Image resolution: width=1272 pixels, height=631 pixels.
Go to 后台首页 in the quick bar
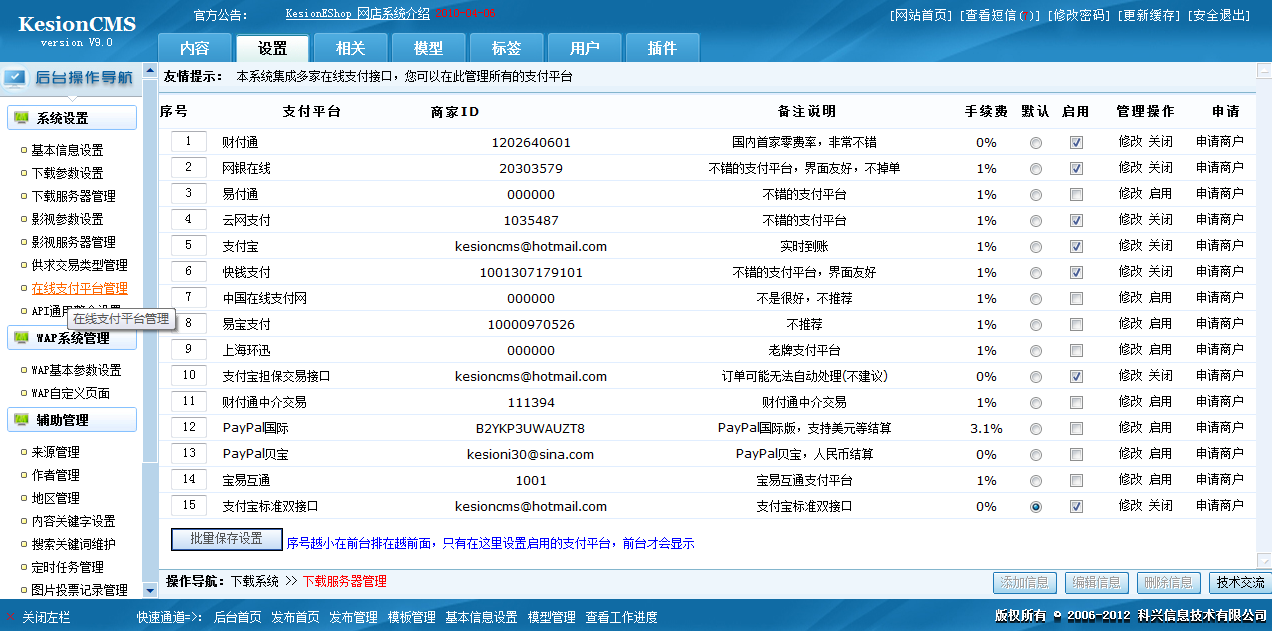238,618
